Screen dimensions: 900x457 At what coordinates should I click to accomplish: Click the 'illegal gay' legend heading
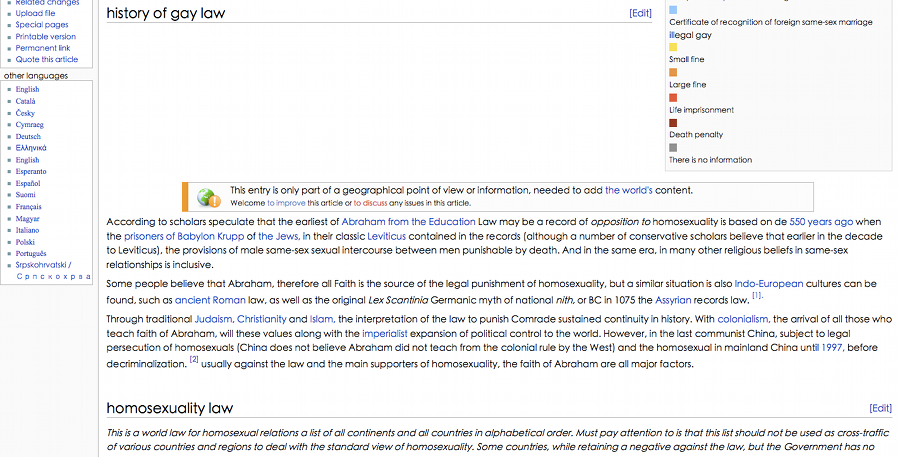point(690,35)
